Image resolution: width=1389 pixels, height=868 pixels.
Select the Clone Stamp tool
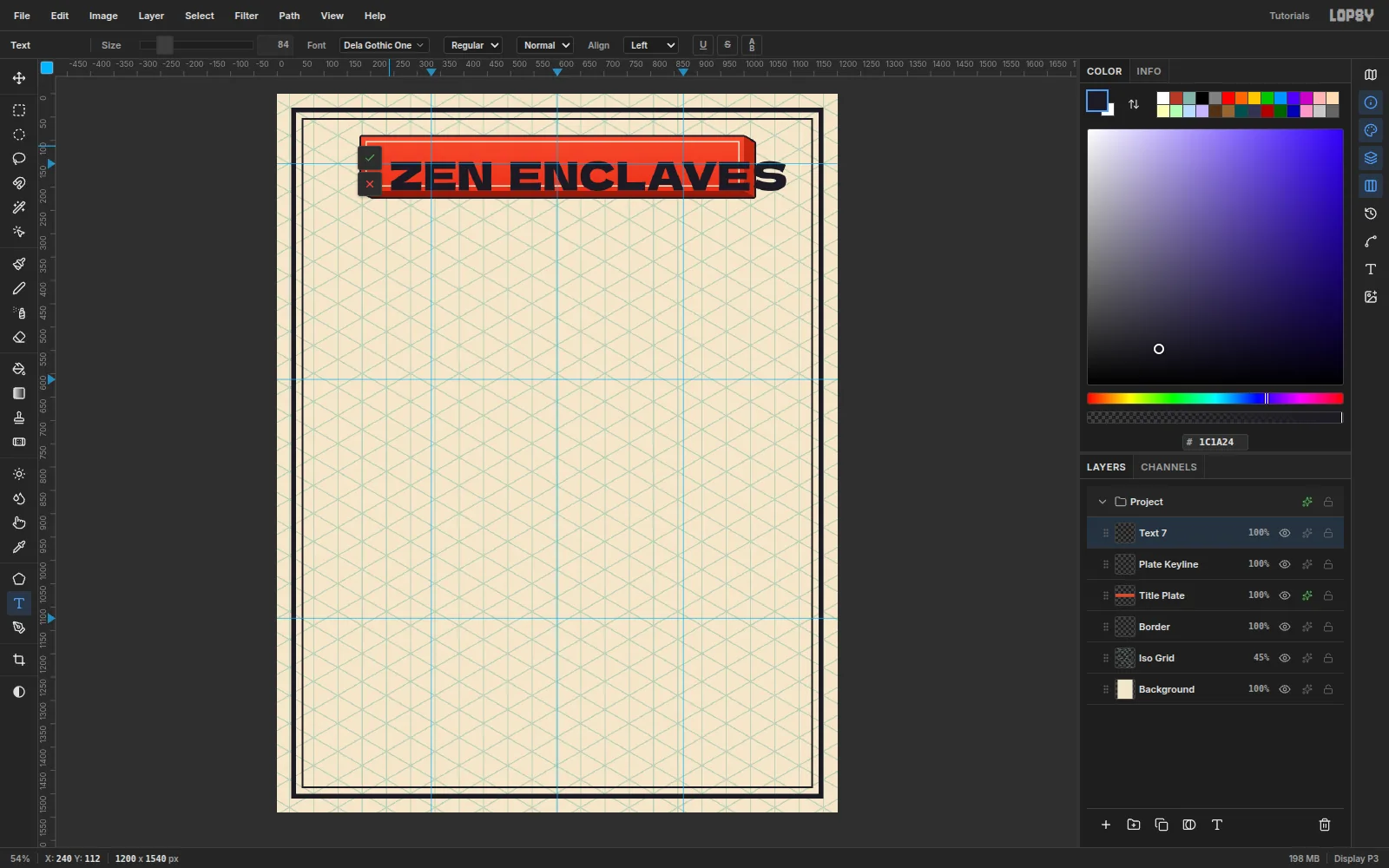click(x=19, y=418)
